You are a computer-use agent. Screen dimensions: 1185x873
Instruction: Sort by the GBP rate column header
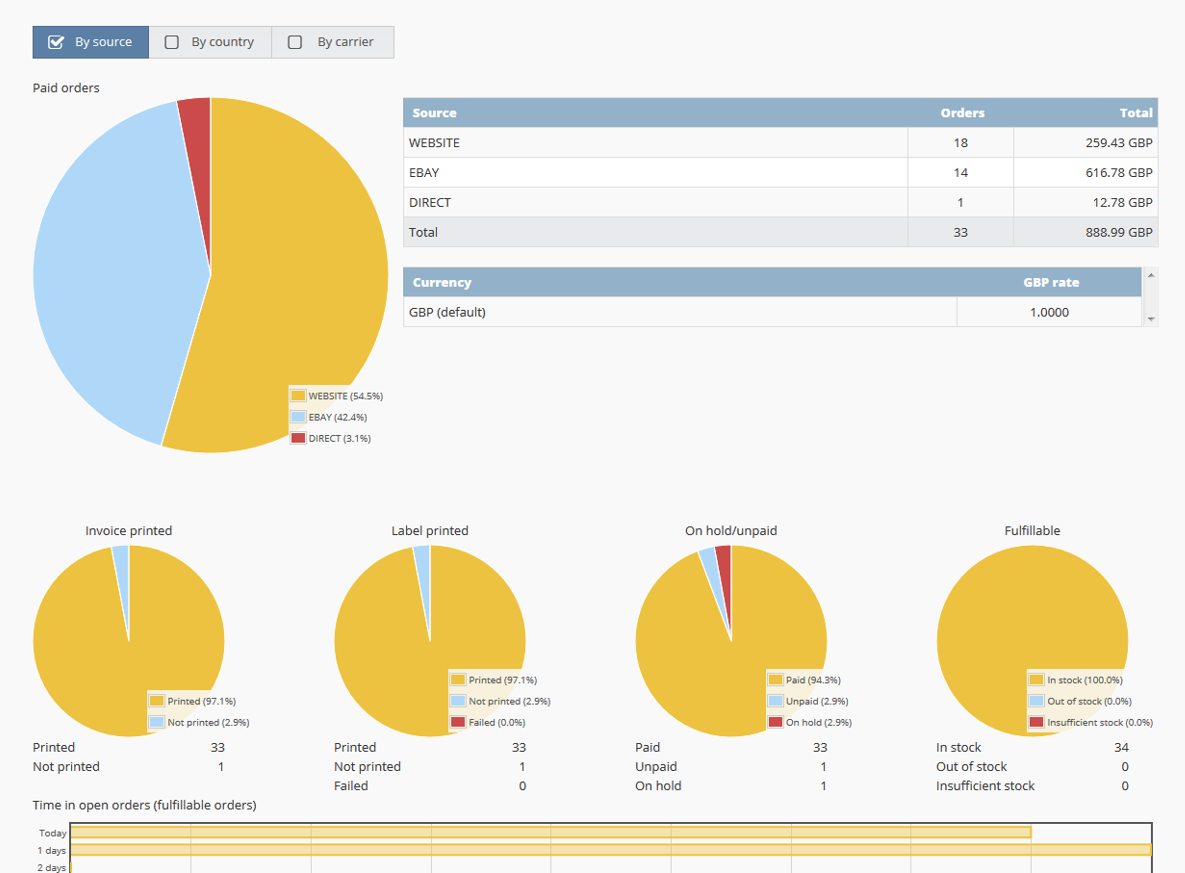pos(1050,283)
